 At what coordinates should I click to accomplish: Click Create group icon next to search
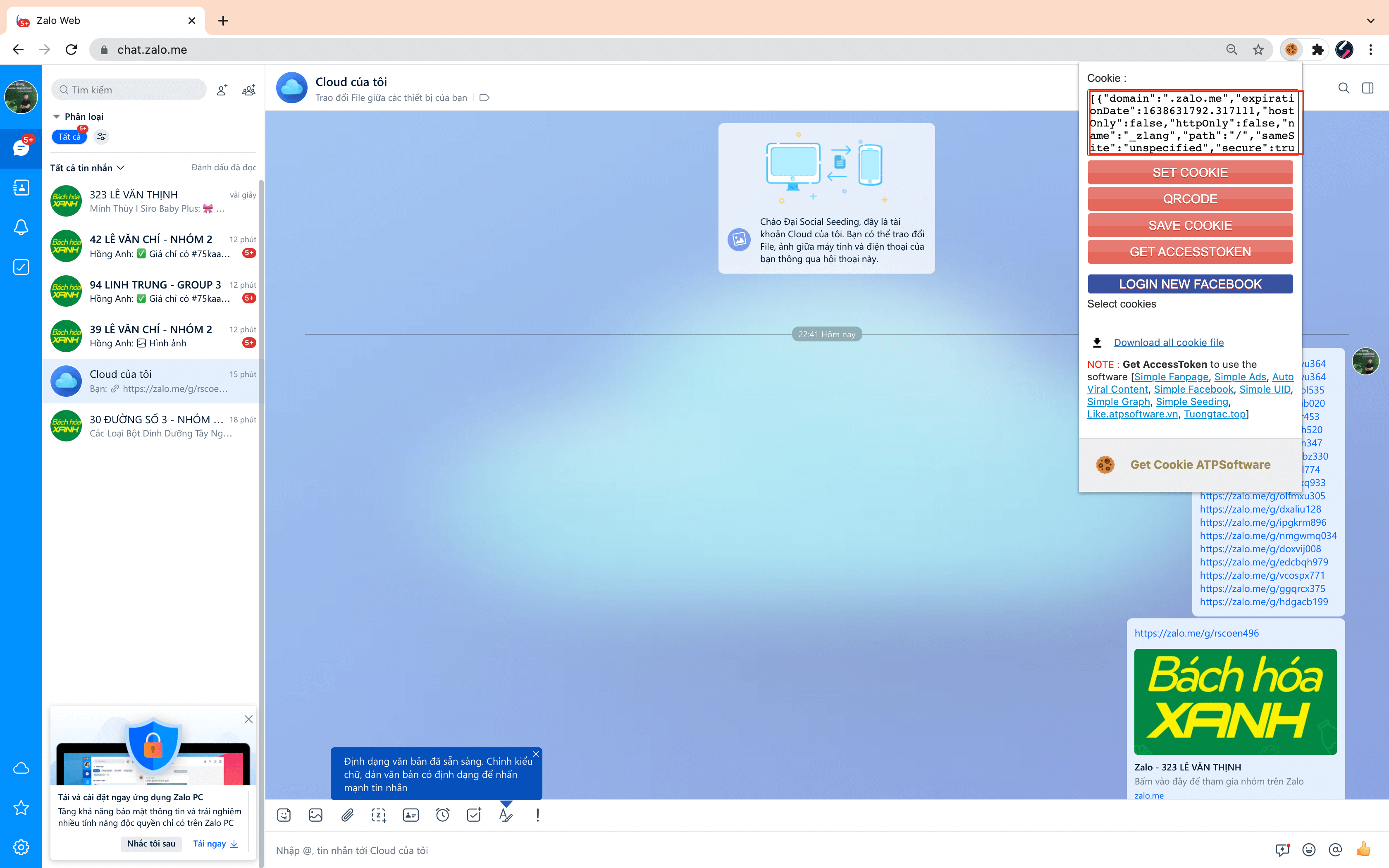[248, 90]
